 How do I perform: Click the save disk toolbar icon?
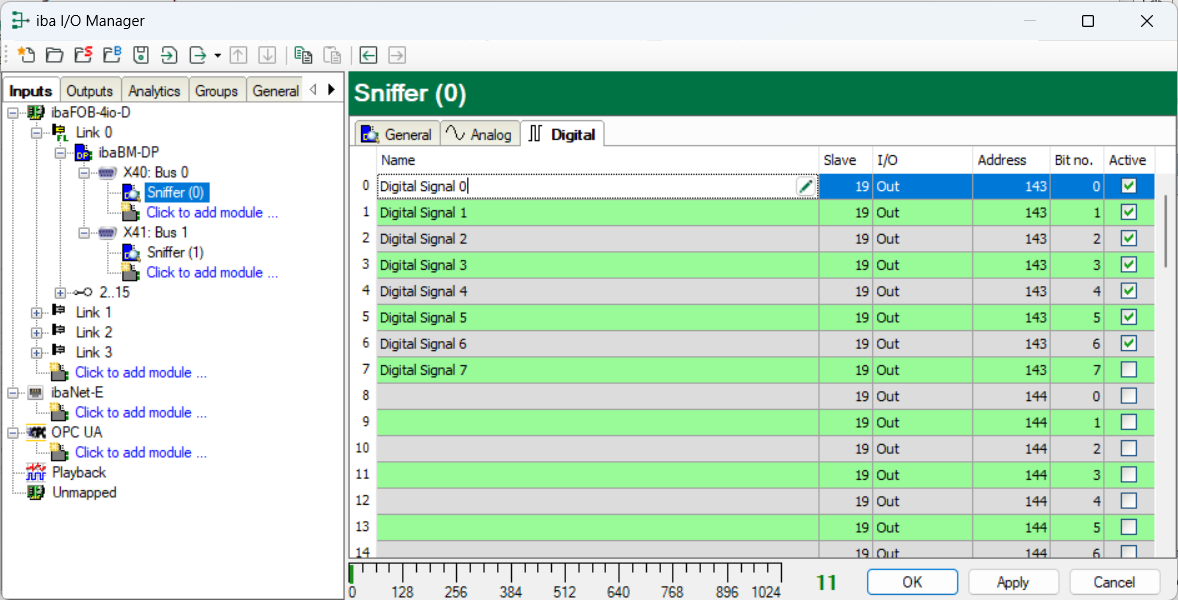tap(141, 55)
